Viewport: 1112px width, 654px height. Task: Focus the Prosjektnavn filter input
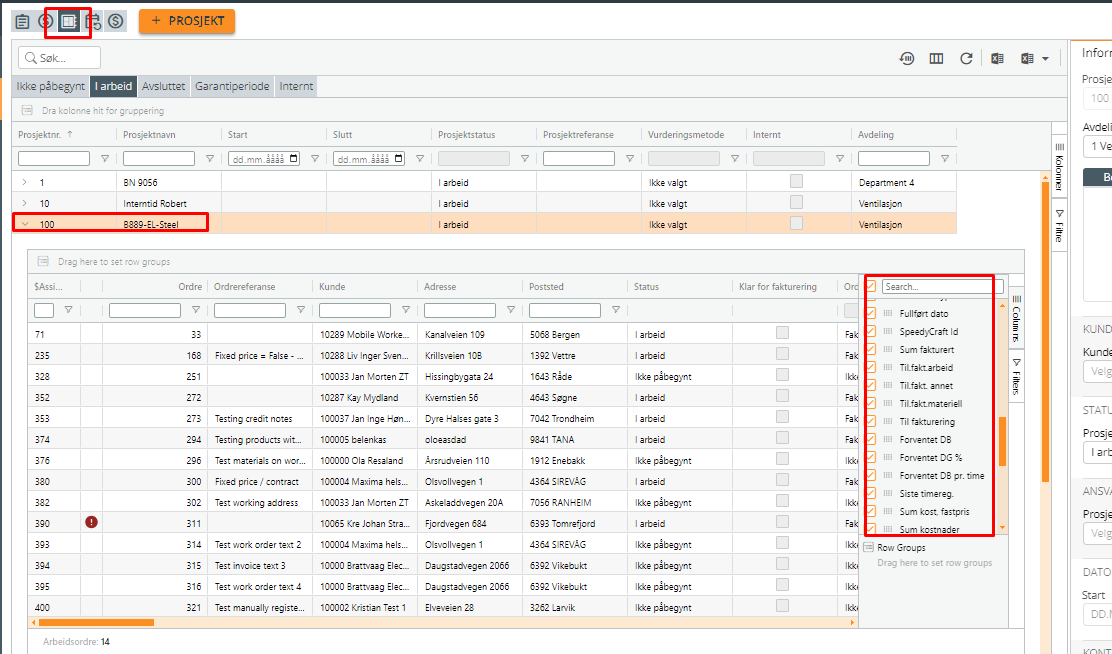click(159, 159)
